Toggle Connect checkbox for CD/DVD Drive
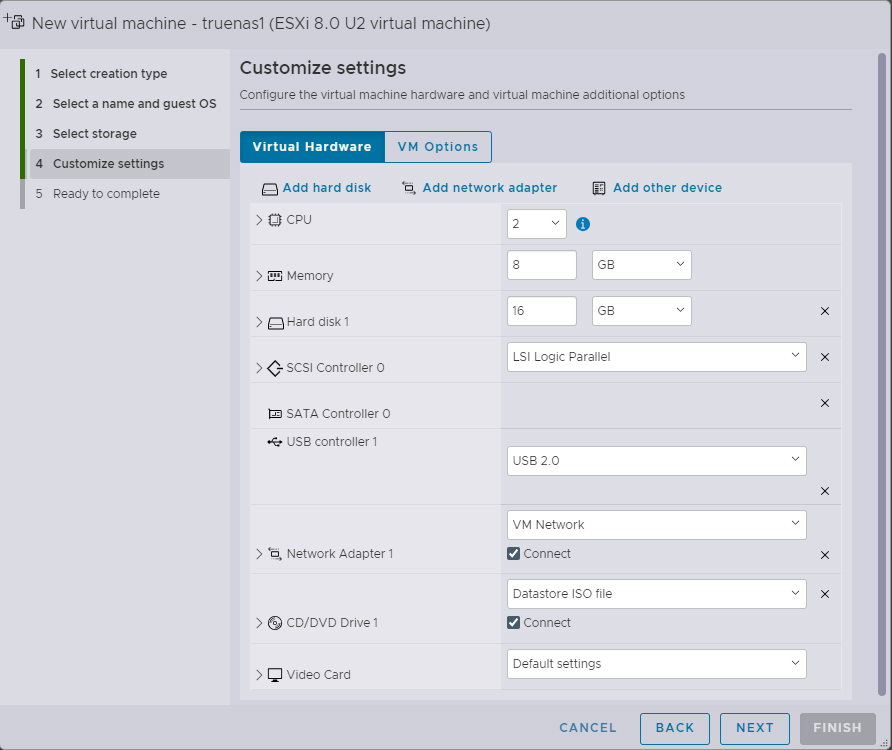Screen dimensions: 892x750 [514, 623]
